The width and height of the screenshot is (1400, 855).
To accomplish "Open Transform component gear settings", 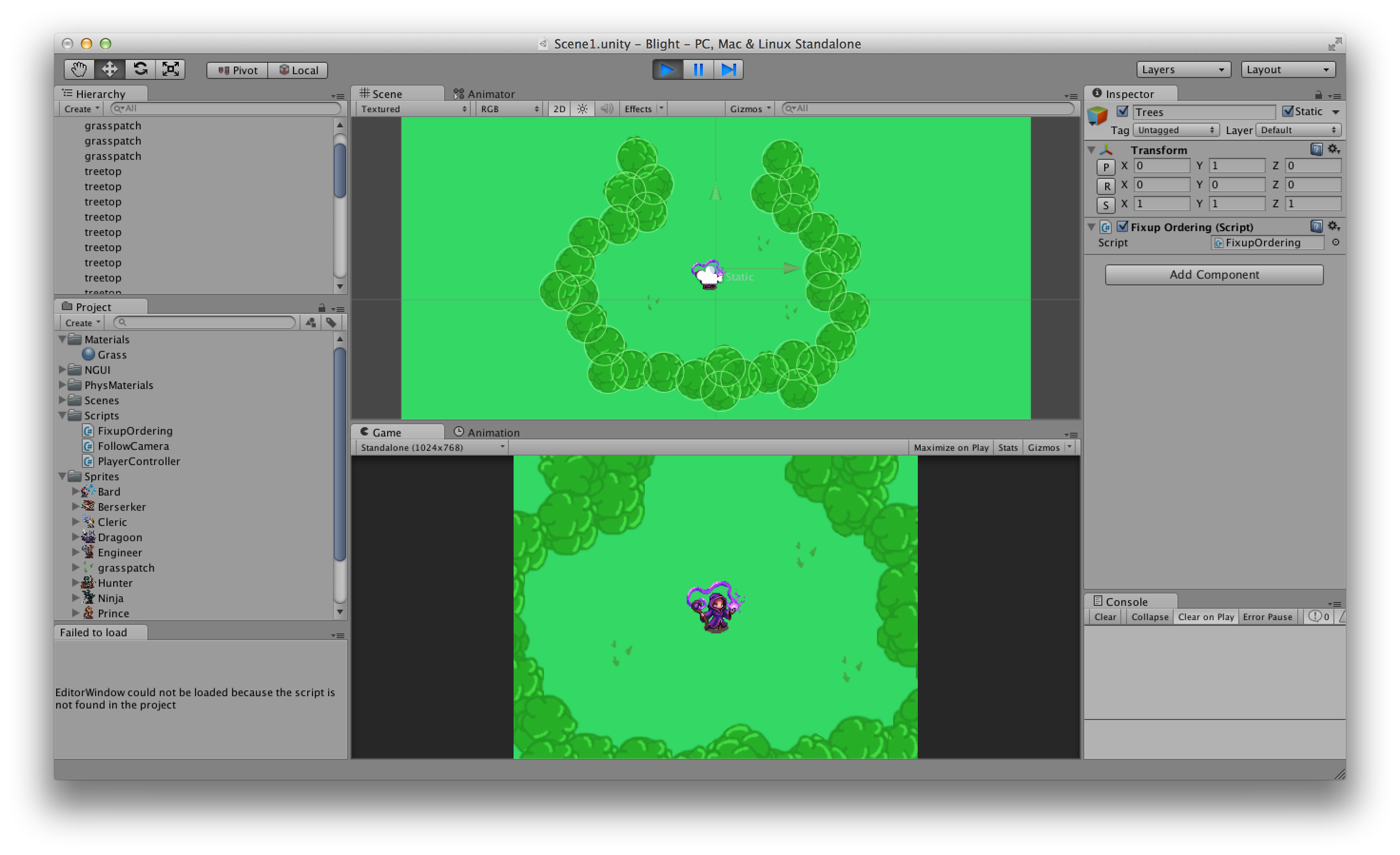I will [x=1333, y=149].
